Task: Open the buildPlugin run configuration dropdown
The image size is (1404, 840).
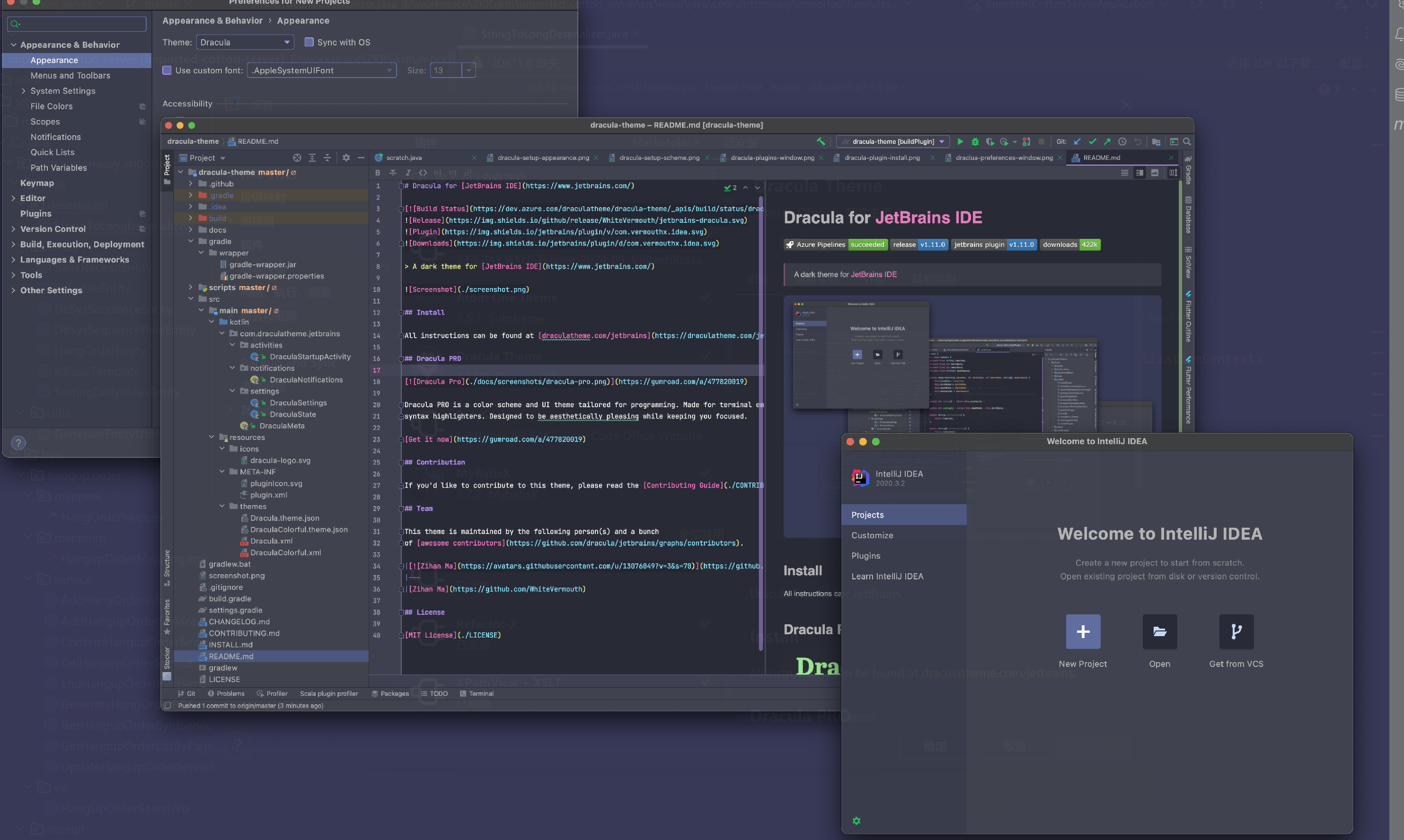Action: (893, 141)
